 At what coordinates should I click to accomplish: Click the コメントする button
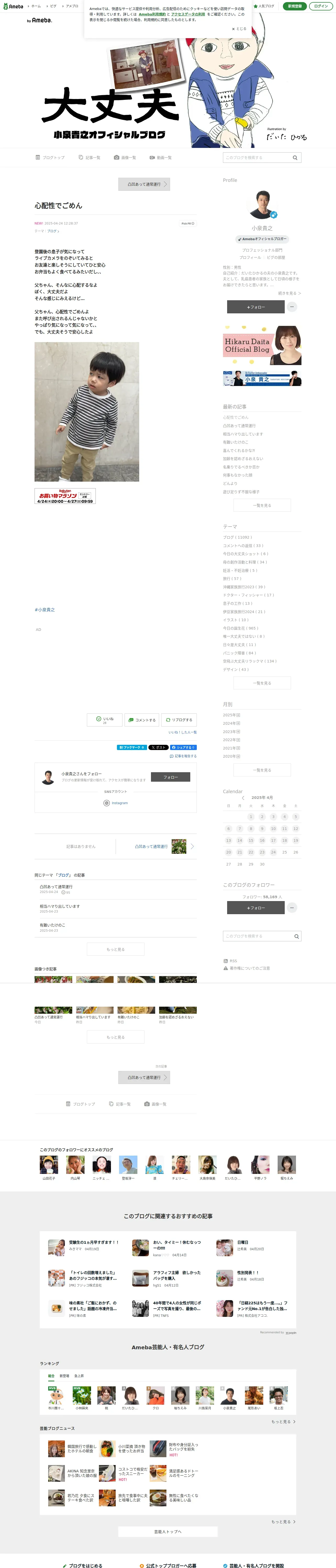click(x=142, y=719)
